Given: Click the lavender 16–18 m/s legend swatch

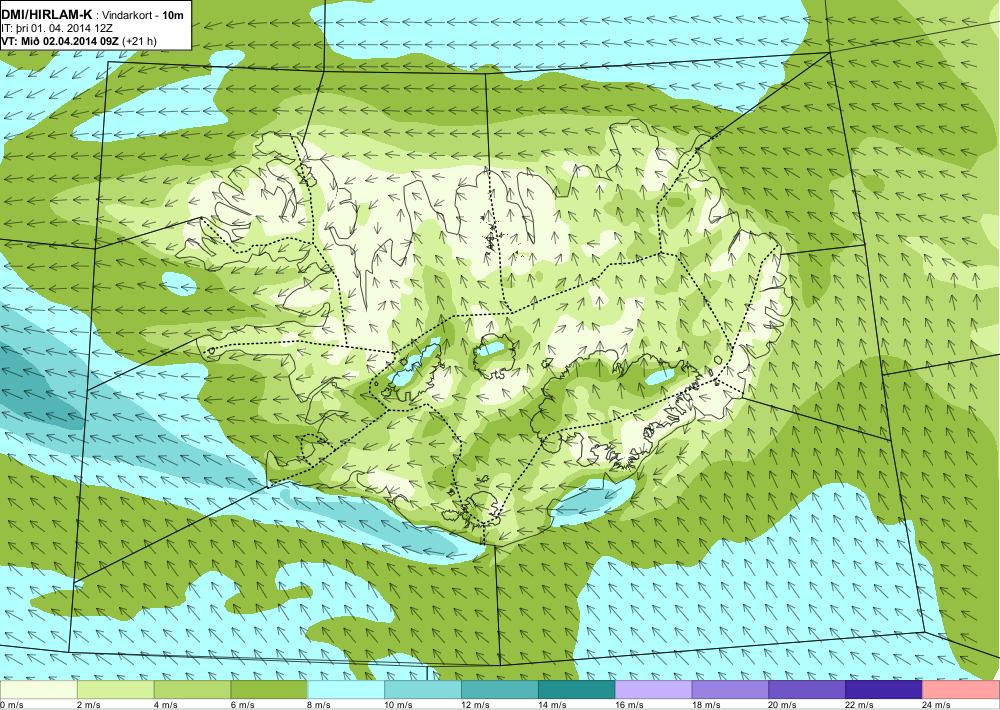Looking at the screenshot, I should (x=654, y=690).
